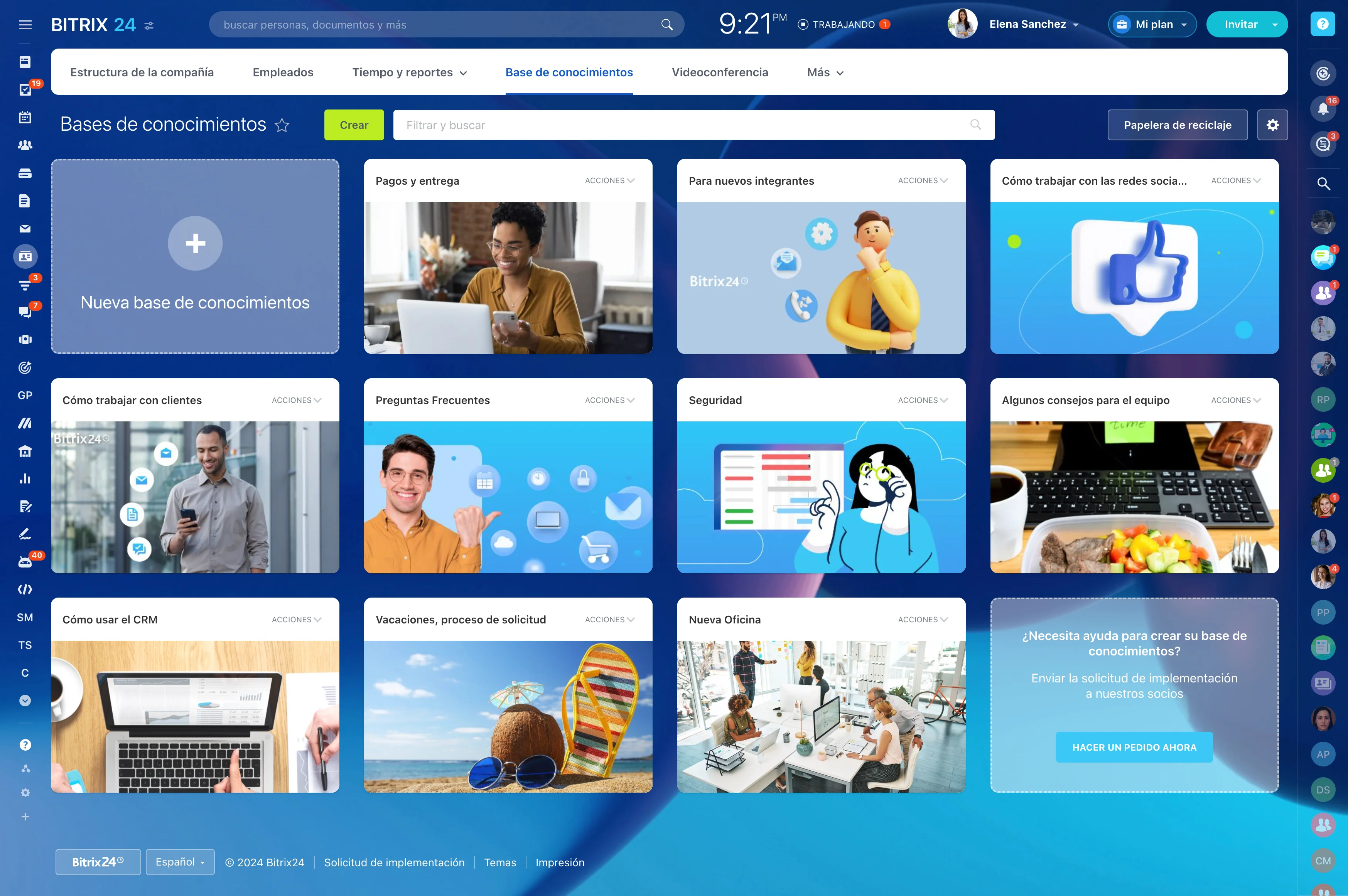Open the tasks checkmark icon with badge 19
1348x896 pixels.
click(x=25, y=90)
